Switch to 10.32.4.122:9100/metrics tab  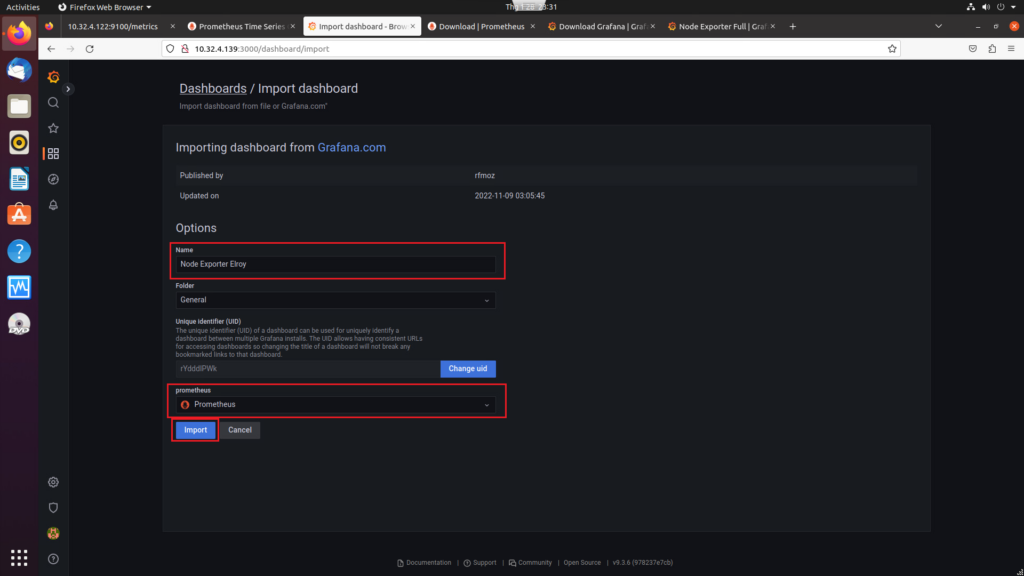coord(112,27)
